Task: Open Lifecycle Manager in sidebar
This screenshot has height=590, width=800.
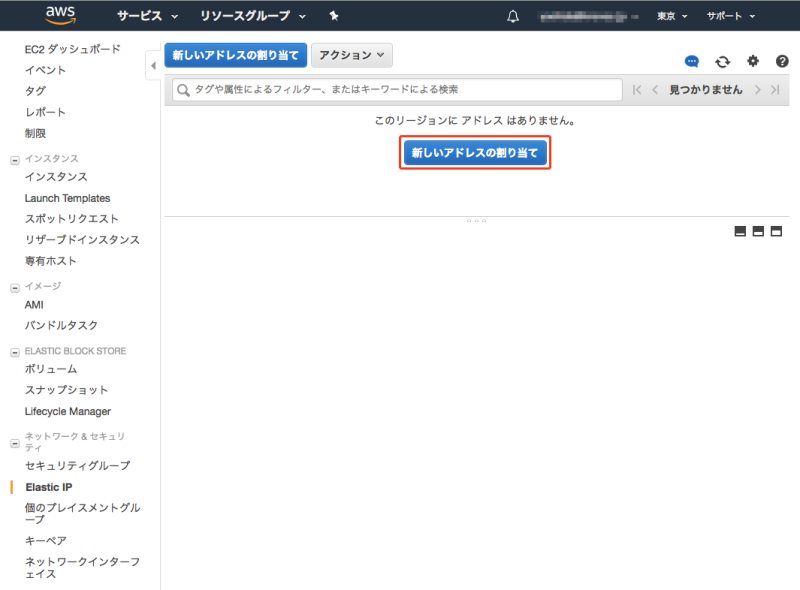Action: [x=68, y=411]
